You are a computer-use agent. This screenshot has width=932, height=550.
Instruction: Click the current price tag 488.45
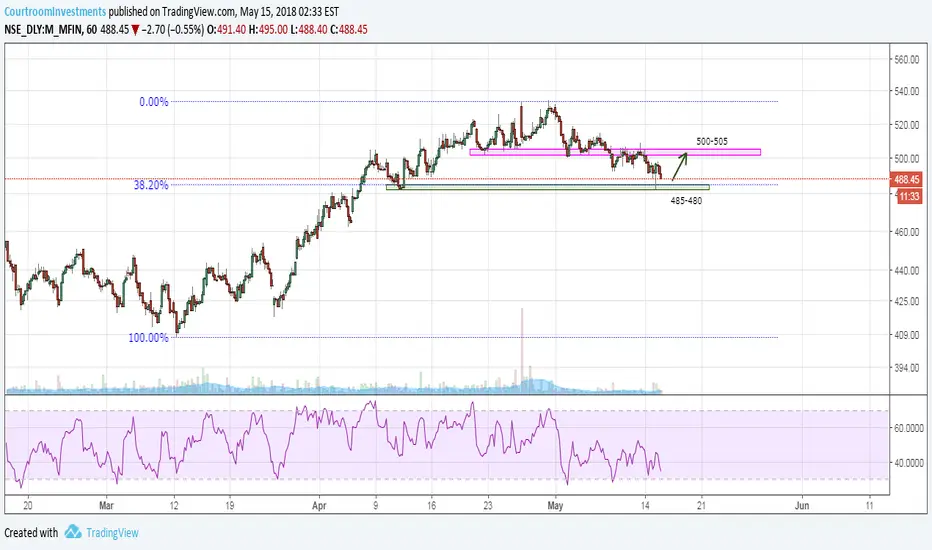point(906,179)
